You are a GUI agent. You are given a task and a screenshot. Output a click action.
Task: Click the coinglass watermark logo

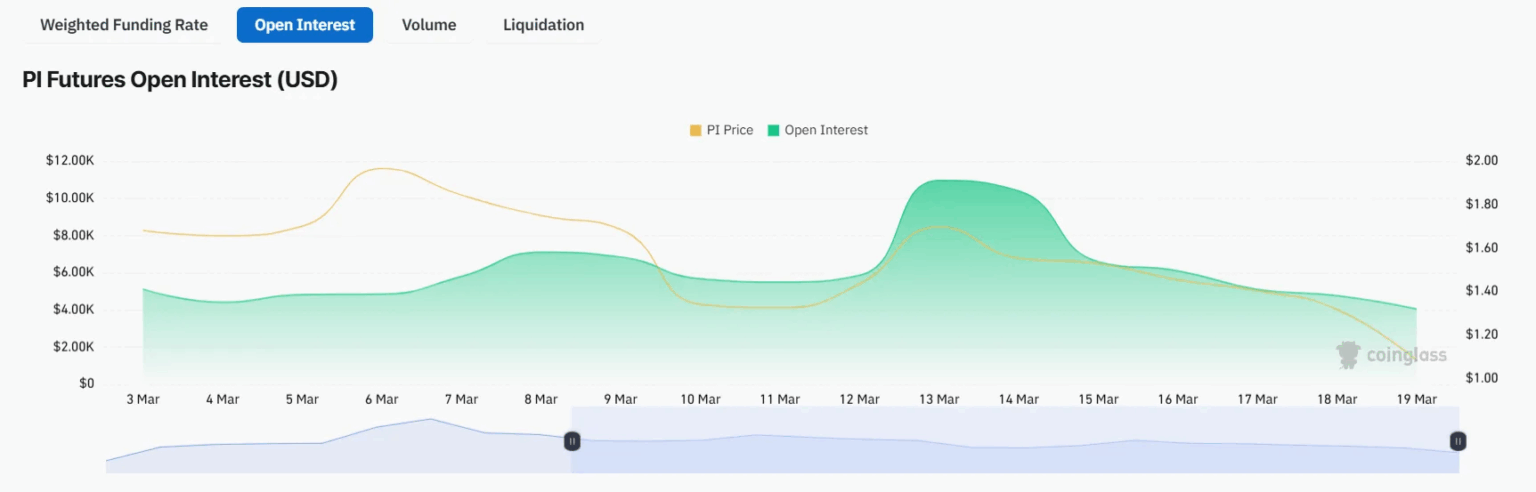click(x=1391, y=355)
